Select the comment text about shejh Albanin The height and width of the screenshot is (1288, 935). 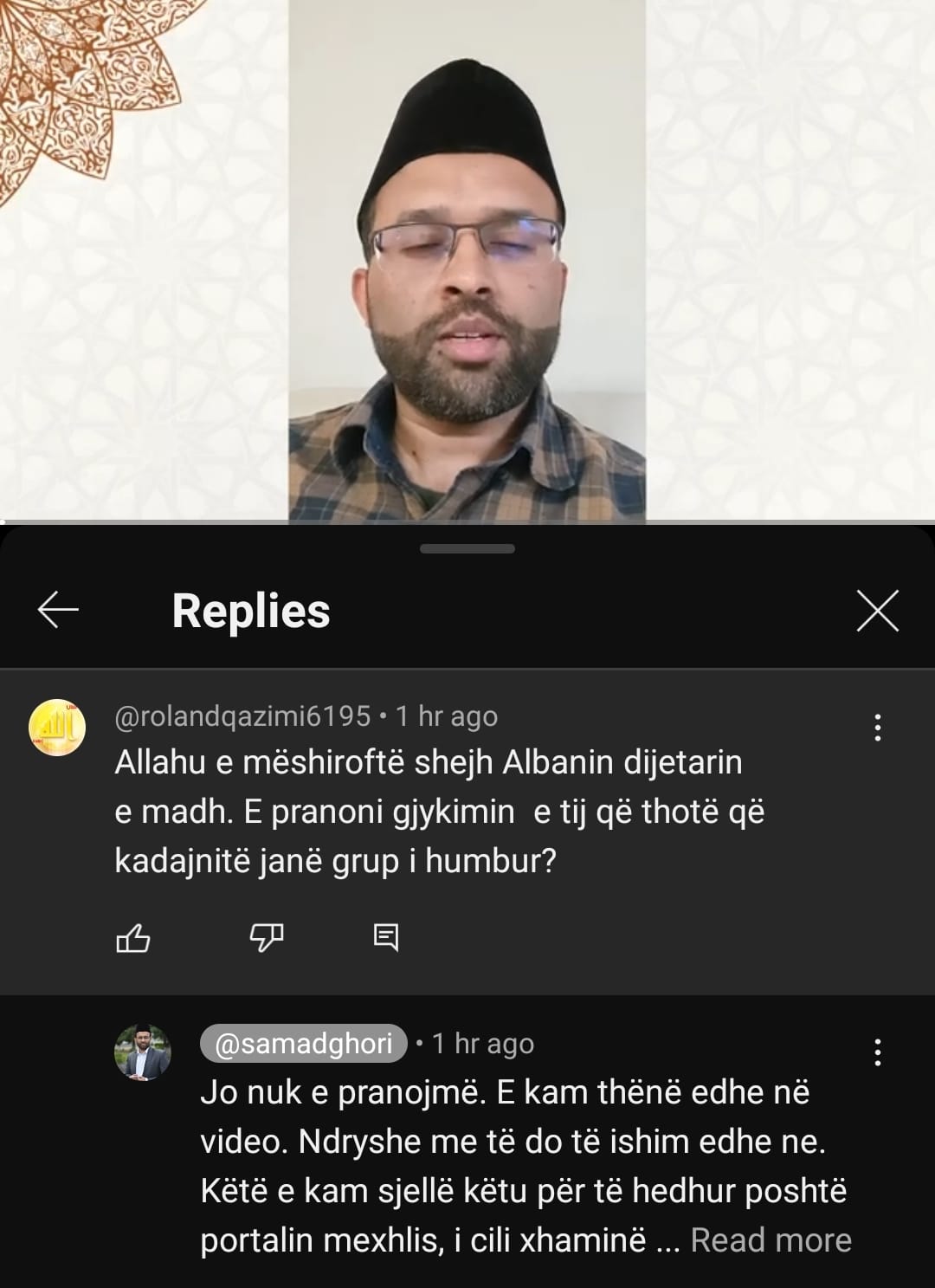point(440,812)
